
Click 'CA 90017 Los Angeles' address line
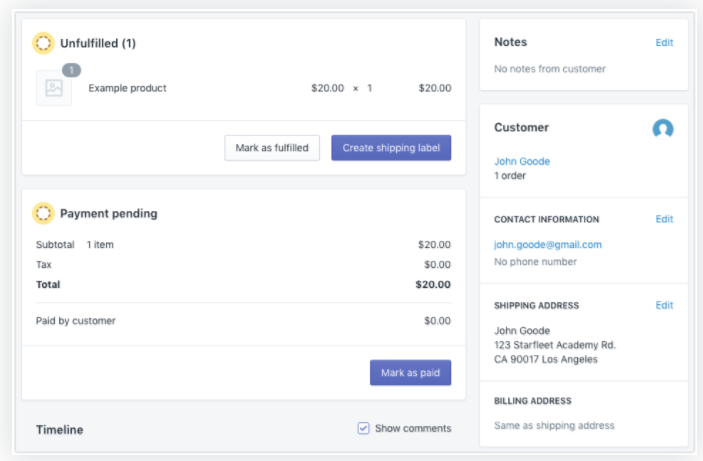pyautogui.click(x=546, y=359)
